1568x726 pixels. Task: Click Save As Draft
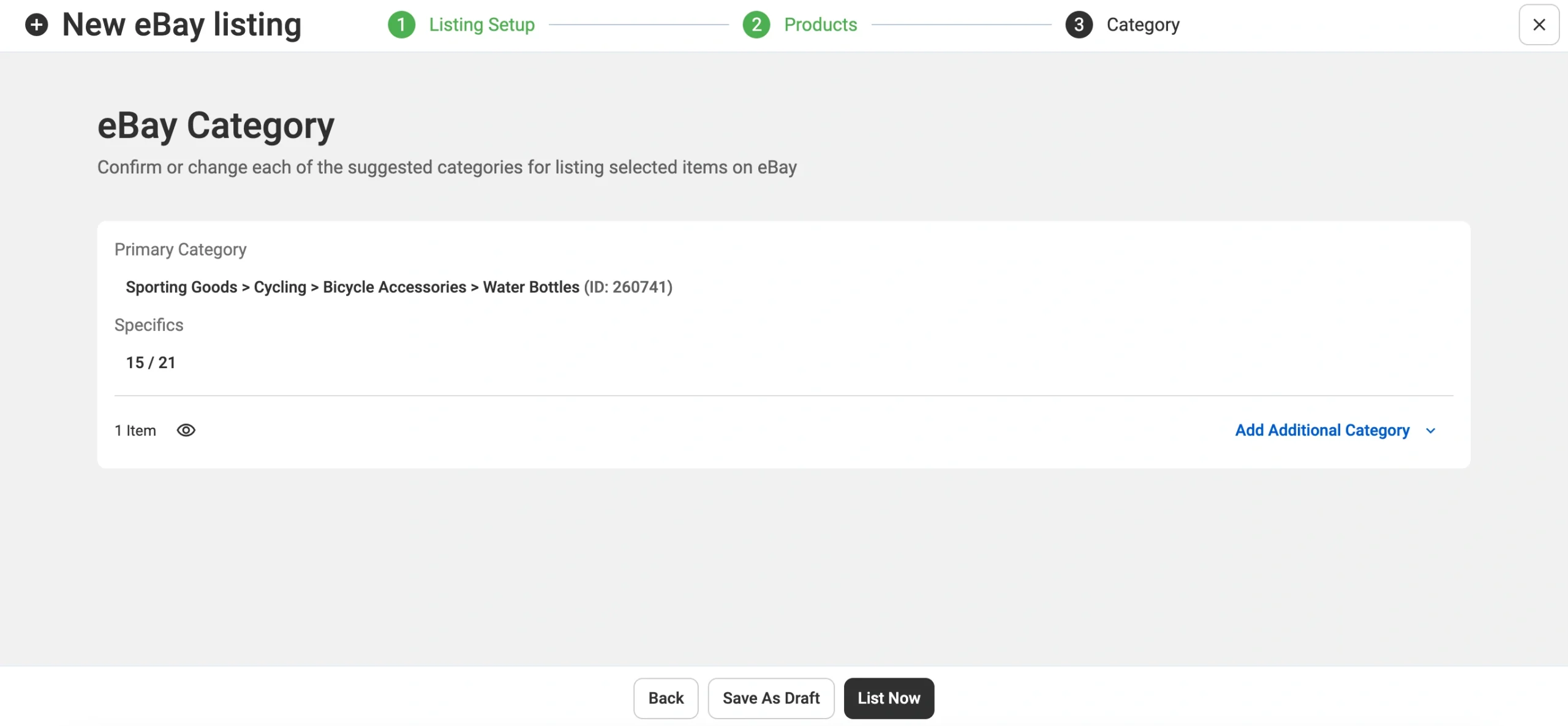pyautogui.click(x=771, y=698)
